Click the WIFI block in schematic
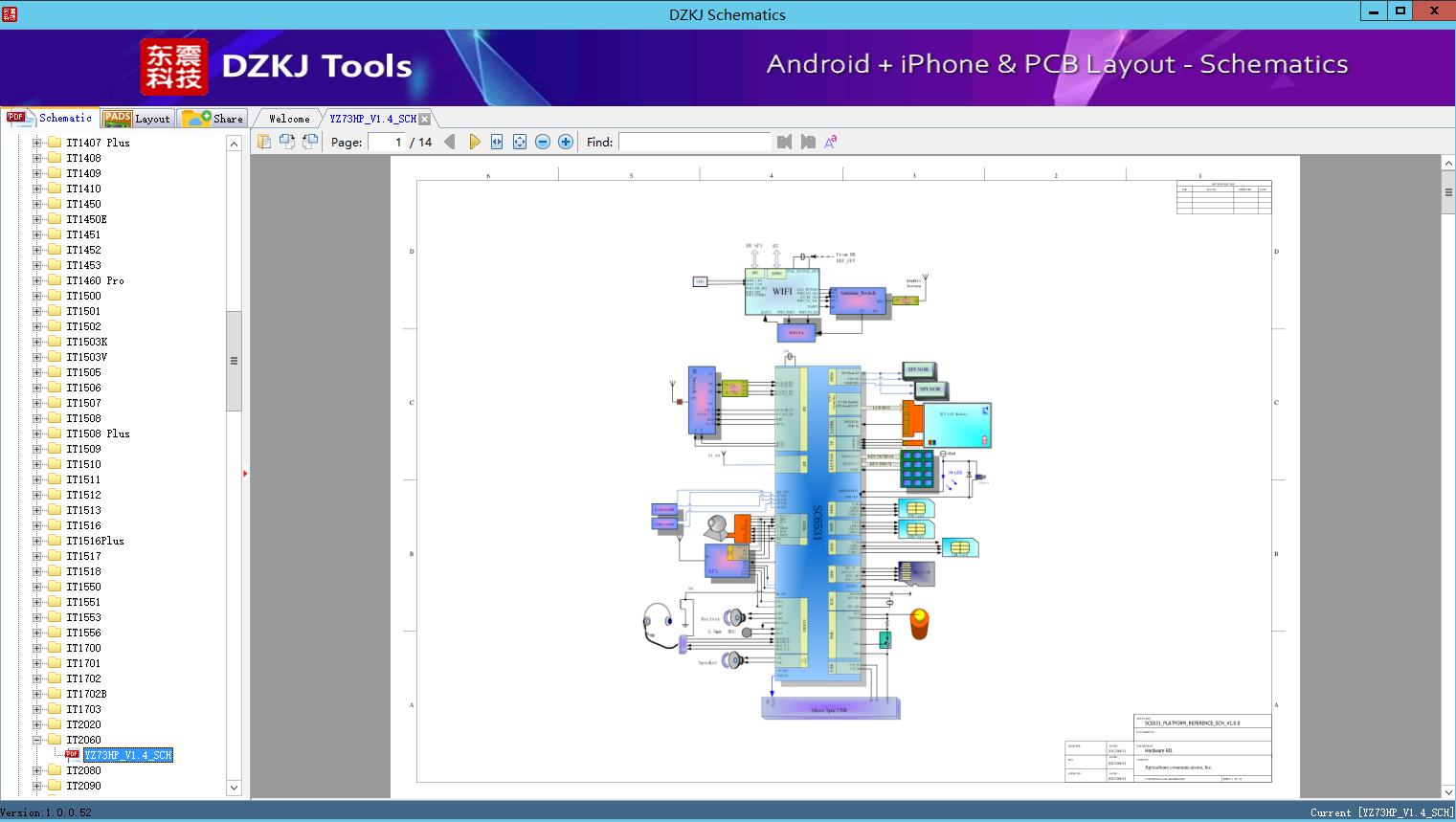 [x=782, y=292]
